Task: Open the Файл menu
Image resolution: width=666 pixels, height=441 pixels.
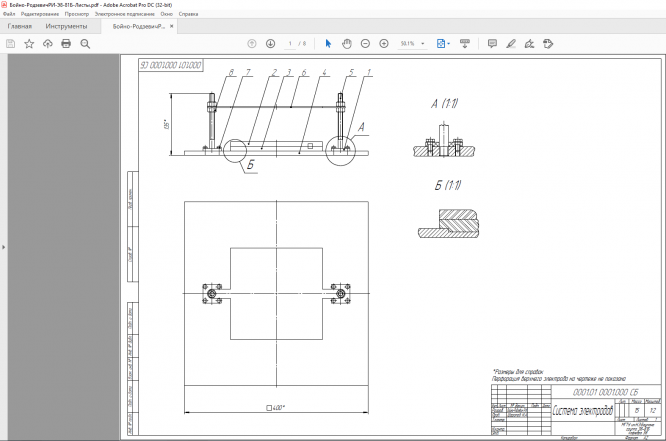Action: click(9, 14)
